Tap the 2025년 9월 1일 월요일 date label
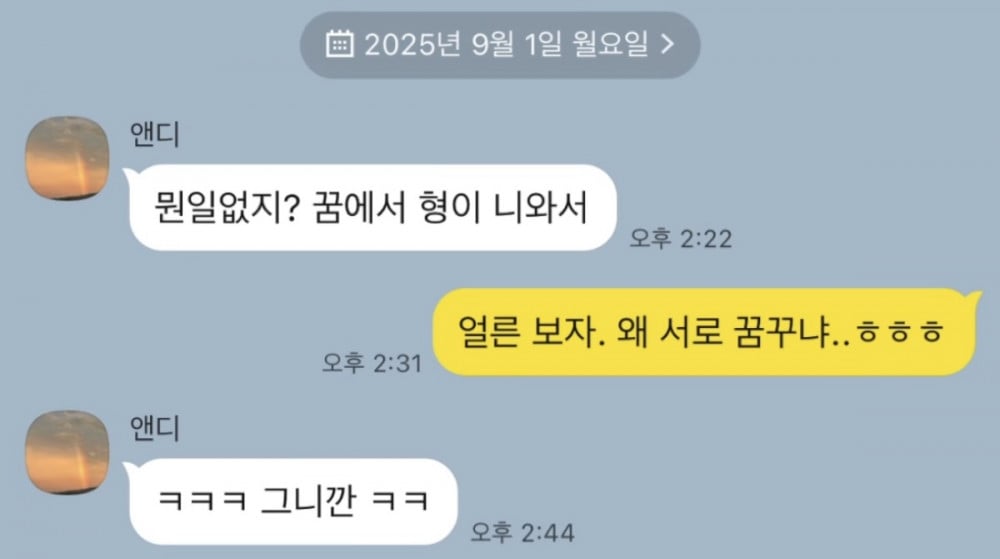 (x=506, y=44)
